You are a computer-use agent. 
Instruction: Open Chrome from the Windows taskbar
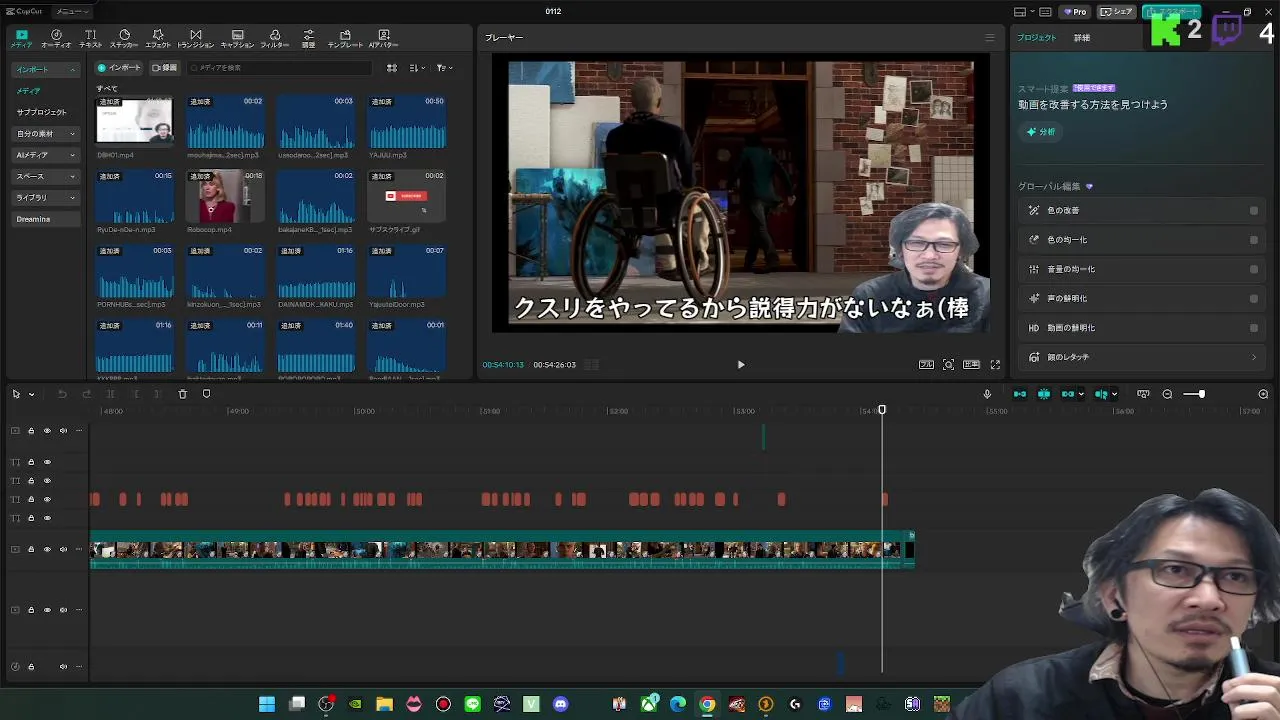(707, 704)
